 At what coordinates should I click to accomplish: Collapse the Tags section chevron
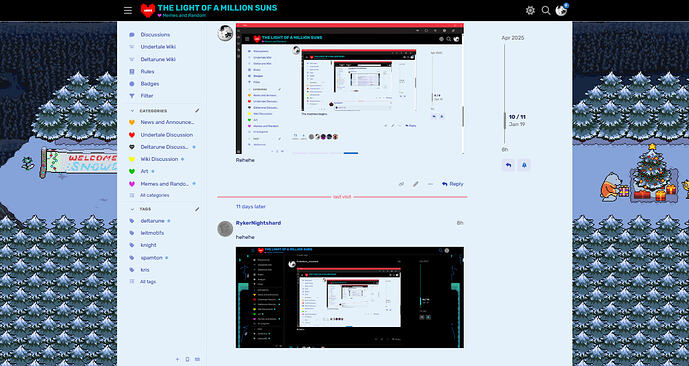point(132,209)
